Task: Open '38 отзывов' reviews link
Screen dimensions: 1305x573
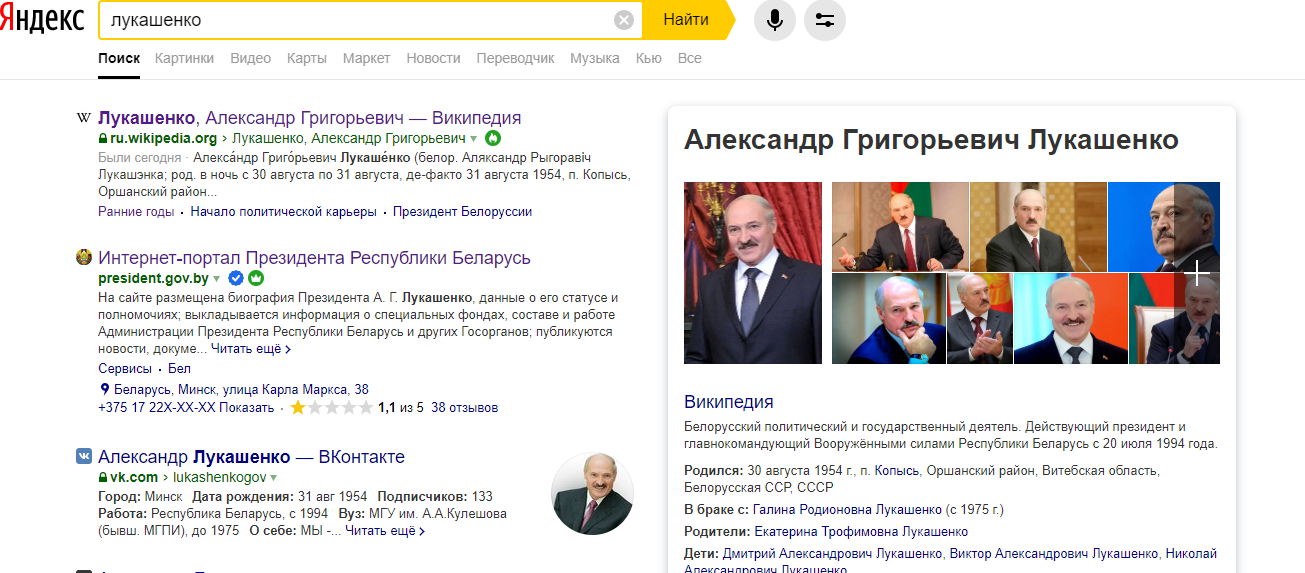Action: pyautogui.click(x=464, y=408)
